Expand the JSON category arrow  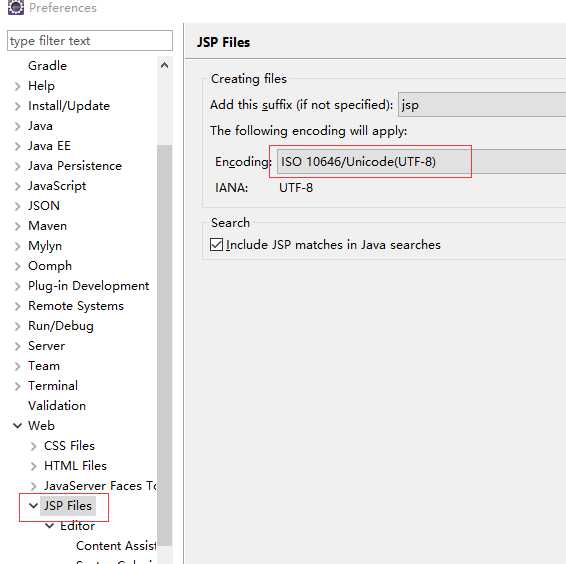tap(17, 206)
